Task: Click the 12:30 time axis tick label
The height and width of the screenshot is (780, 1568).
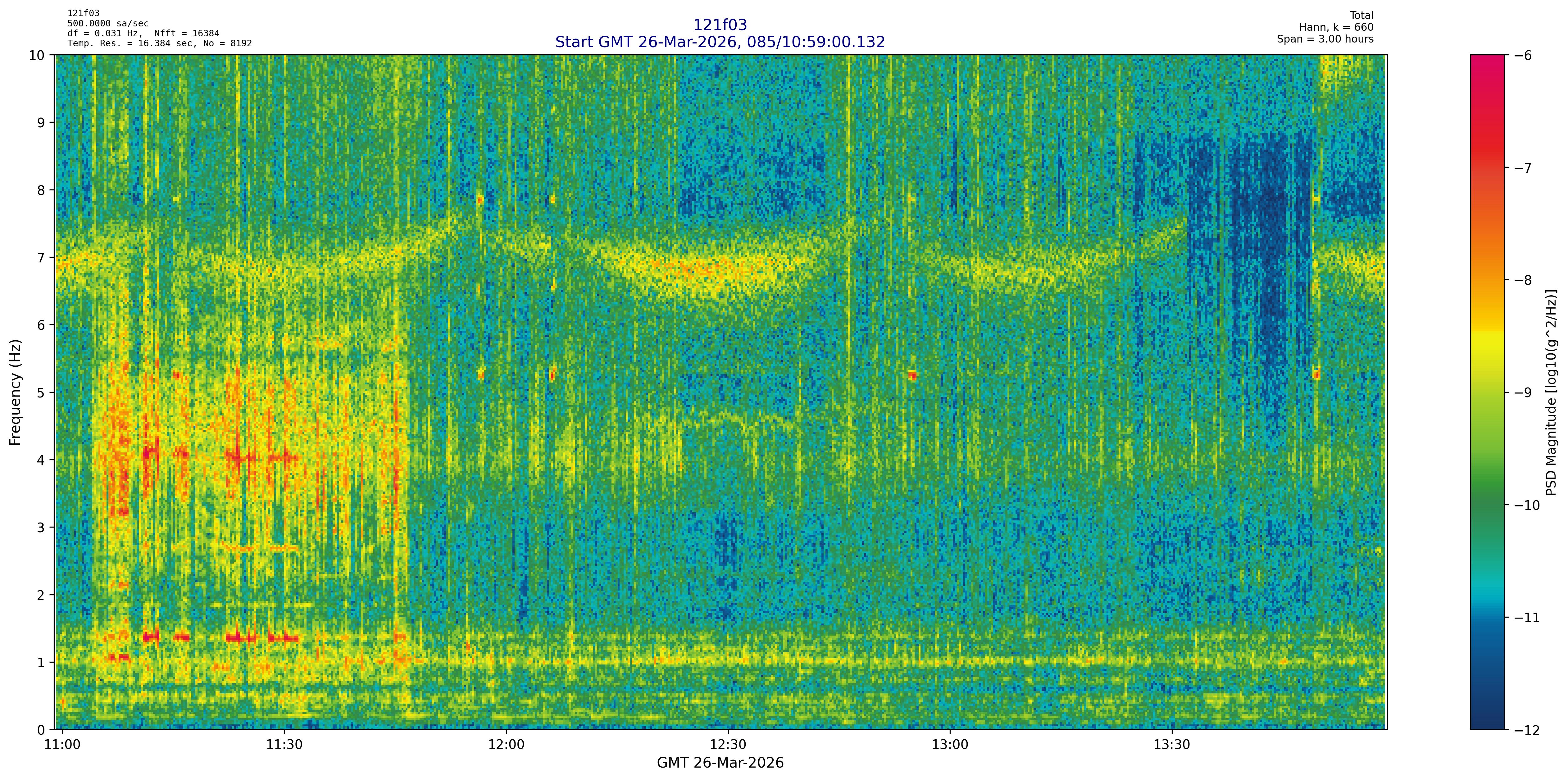Action: (728, 745)
